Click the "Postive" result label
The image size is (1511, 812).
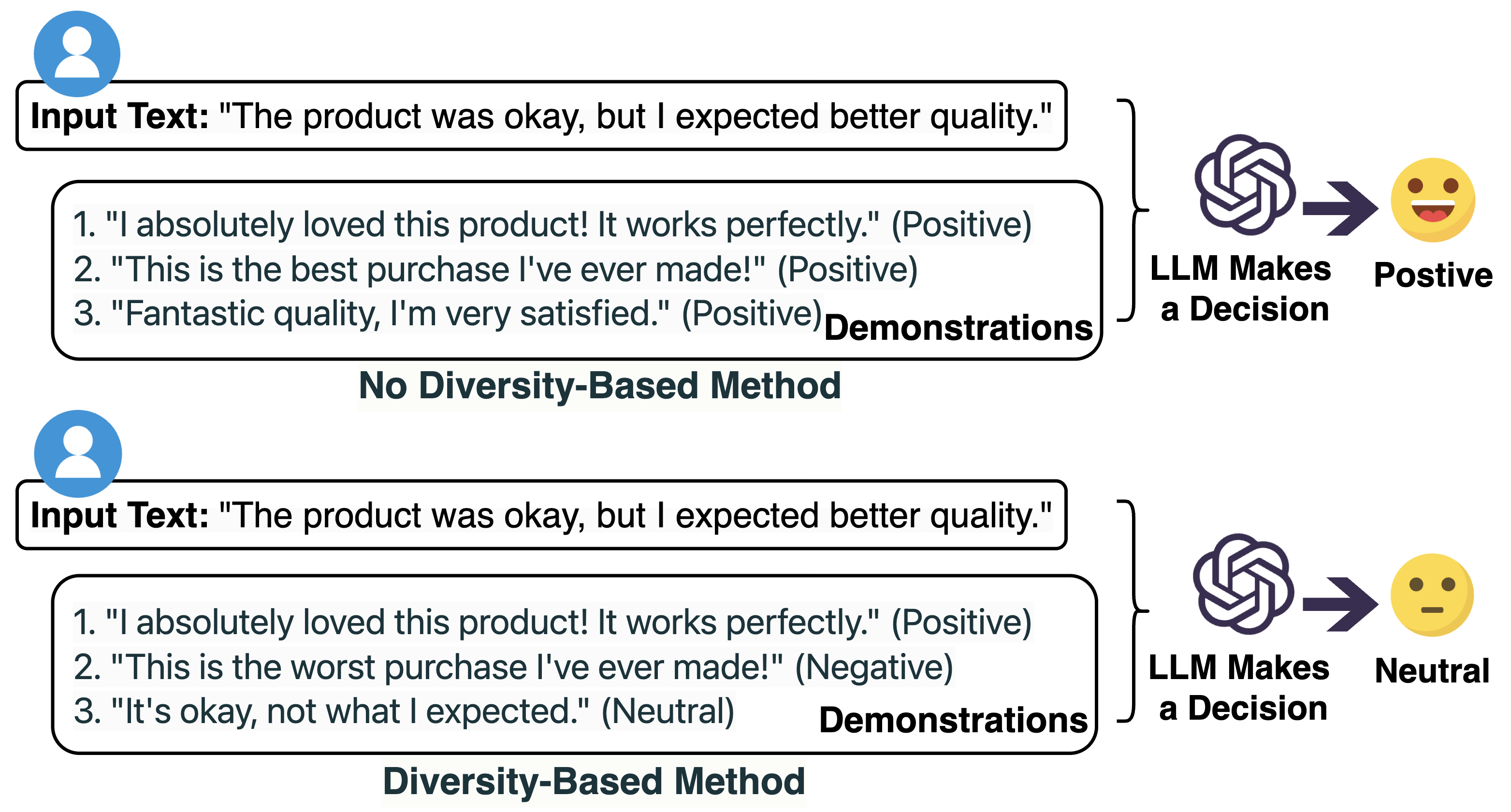click(x=1433, y=275)
